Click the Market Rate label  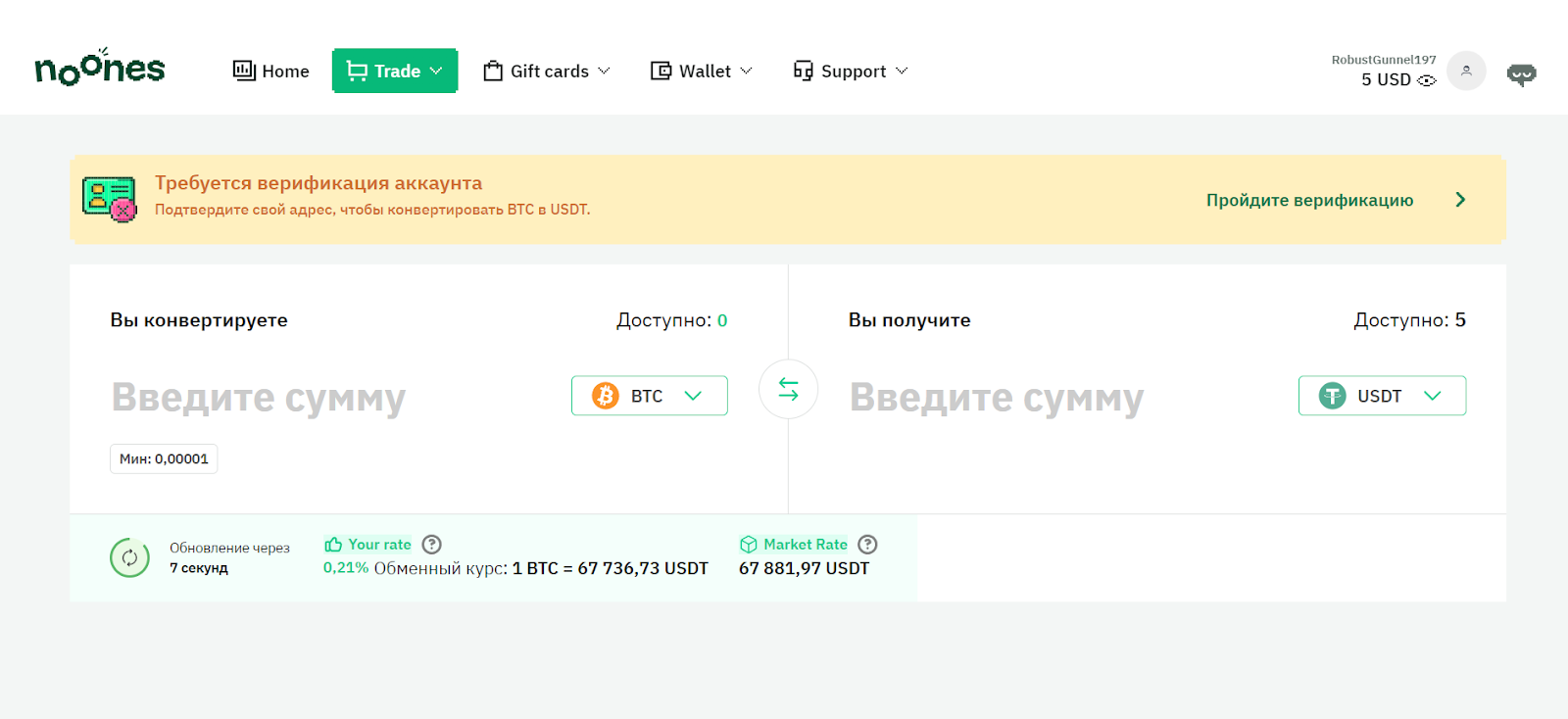(806, 545)
